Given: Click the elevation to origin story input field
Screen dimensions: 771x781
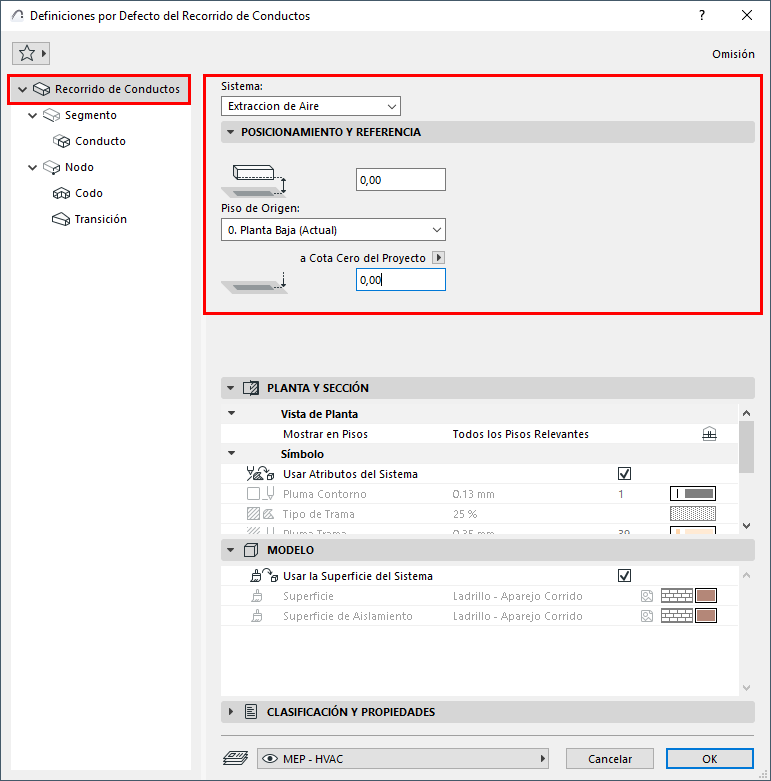Looking at the screenshot, I should 400,179.
